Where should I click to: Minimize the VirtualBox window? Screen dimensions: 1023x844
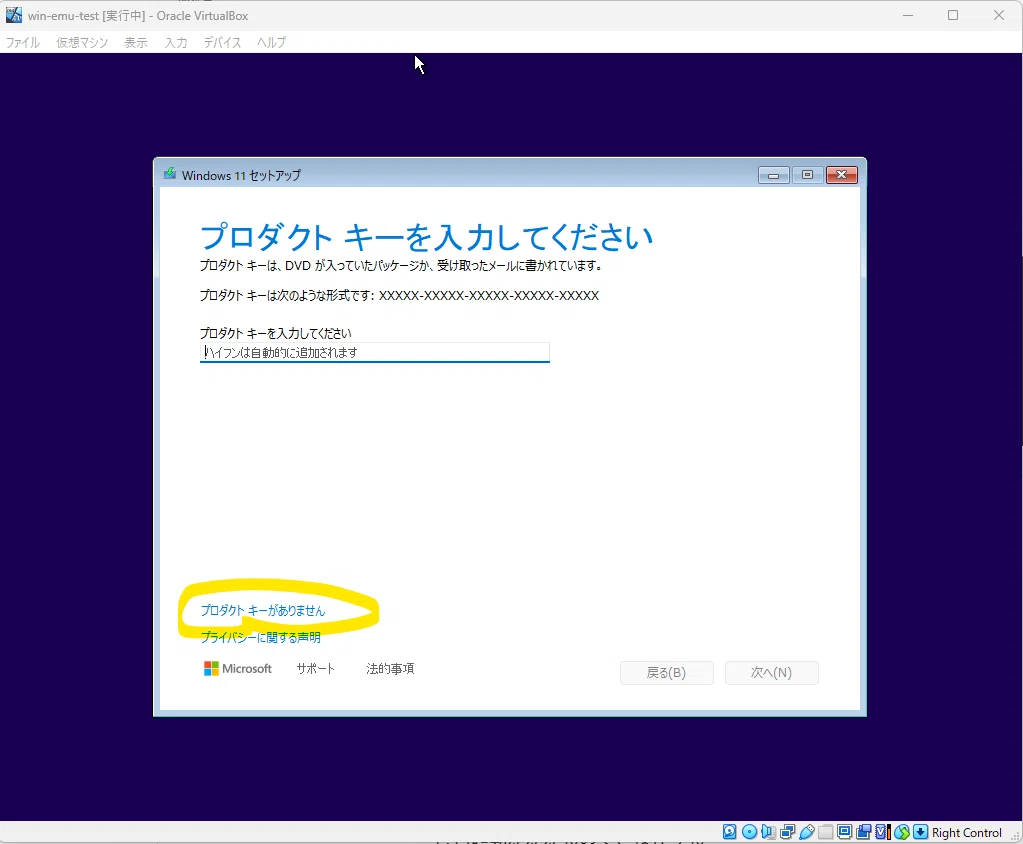pyautogui.click(x=908, y=15)
